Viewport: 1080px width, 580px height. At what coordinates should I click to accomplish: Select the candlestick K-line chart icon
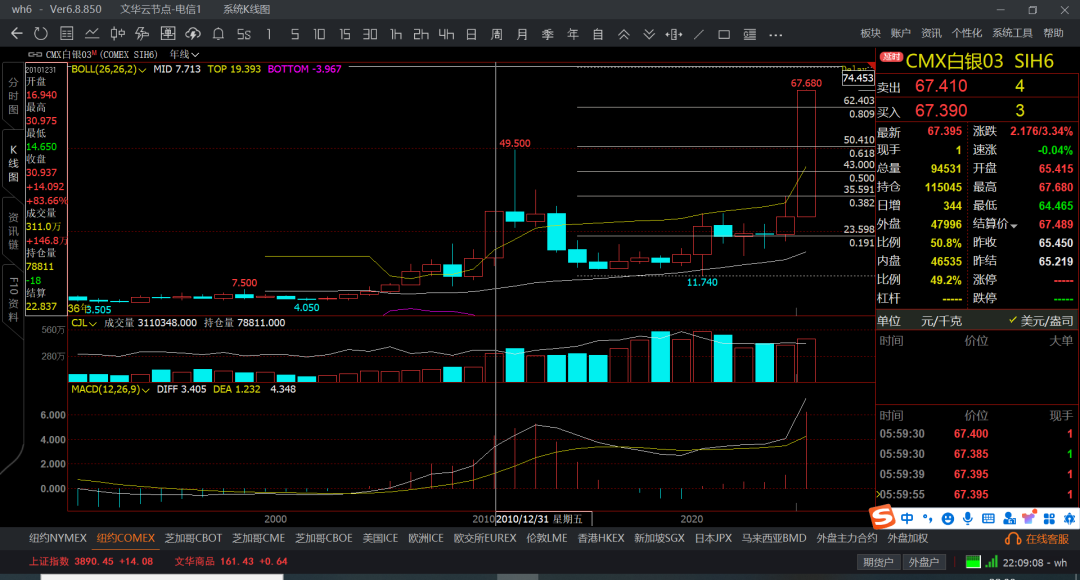point(117,34)
